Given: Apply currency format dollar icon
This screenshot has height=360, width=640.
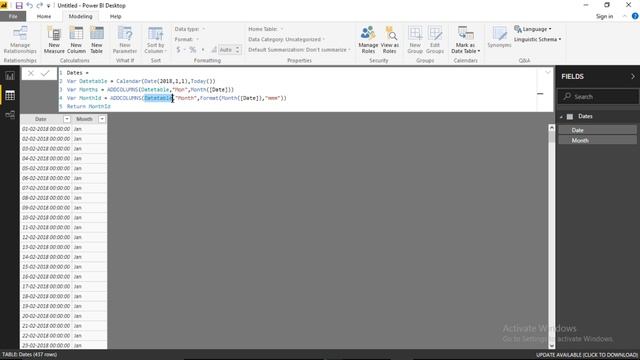Looking at the screenshot, I should pos(178,50).
